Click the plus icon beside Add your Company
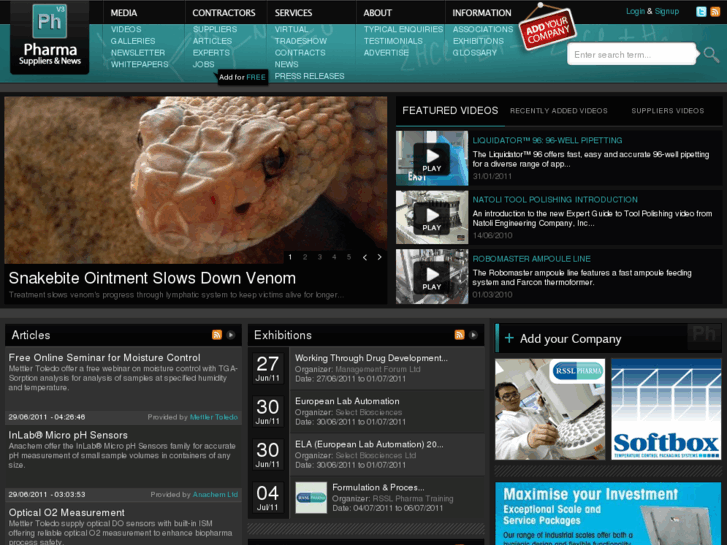 pyautogui.click(x=509, y=338)
